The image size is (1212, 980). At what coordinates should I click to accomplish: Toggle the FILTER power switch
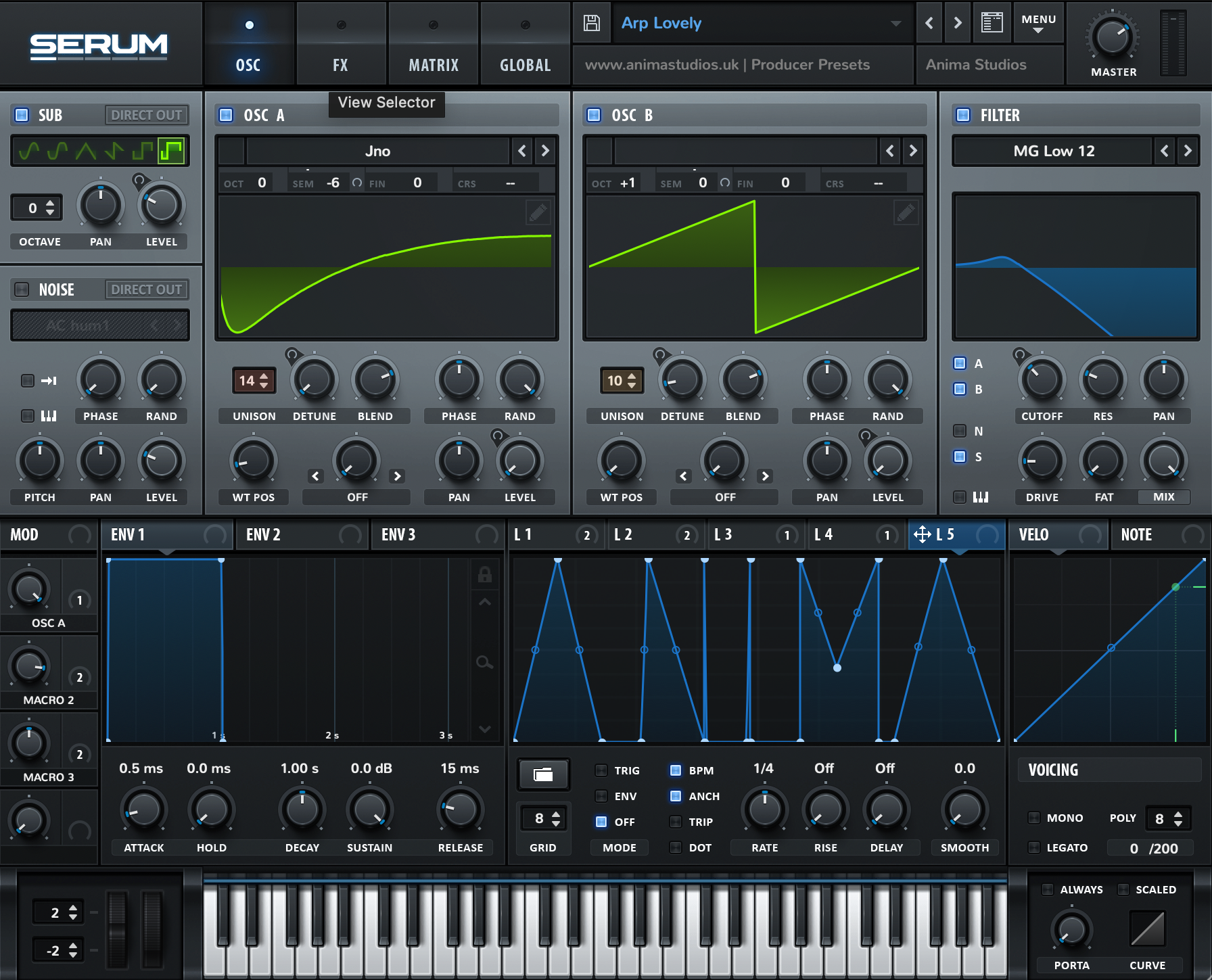(x=963, y=115)
